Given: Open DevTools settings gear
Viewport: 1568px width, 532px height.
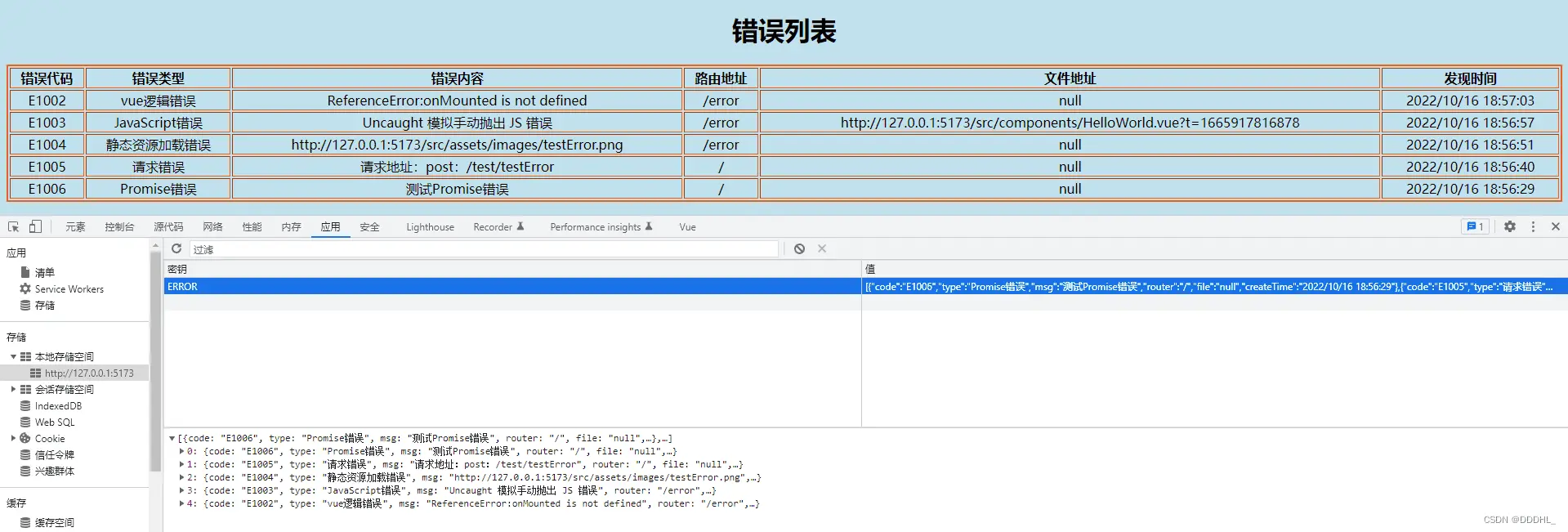Looking at the screenshot, I should [x=1510, y=227].
